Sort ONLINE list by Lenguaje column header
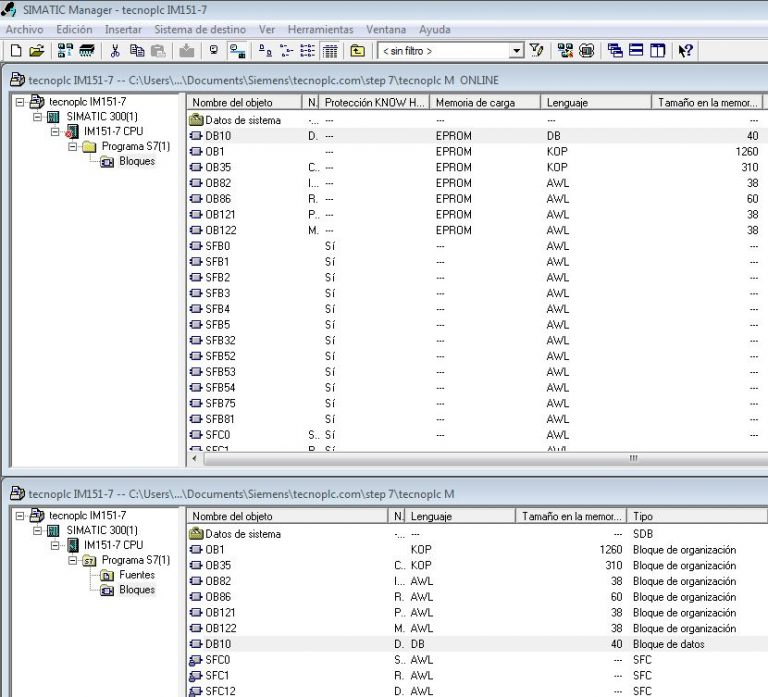This screenshot has width=768, height=697. (x=596, y=102)
